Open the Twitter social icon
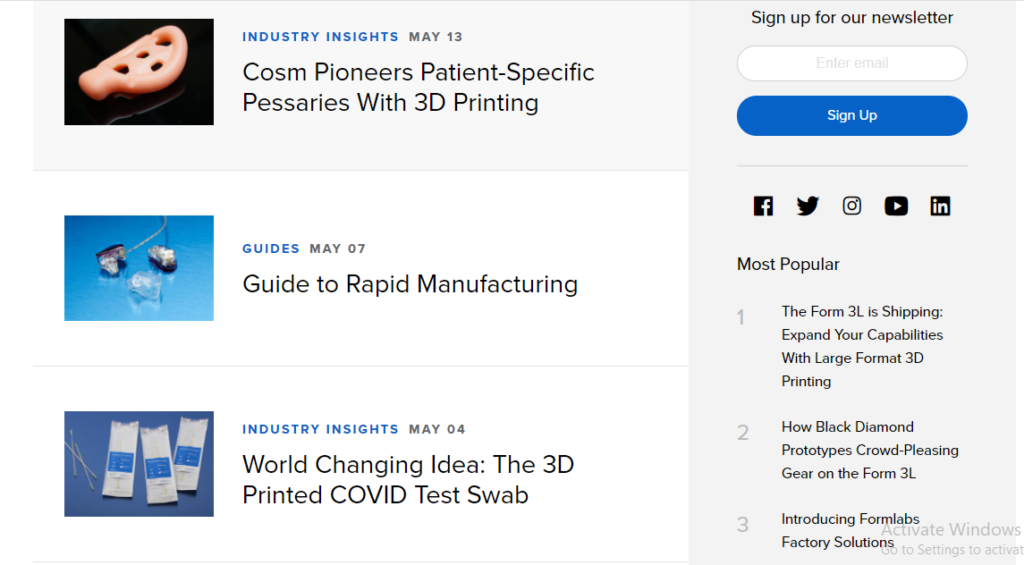 point(807,206)
